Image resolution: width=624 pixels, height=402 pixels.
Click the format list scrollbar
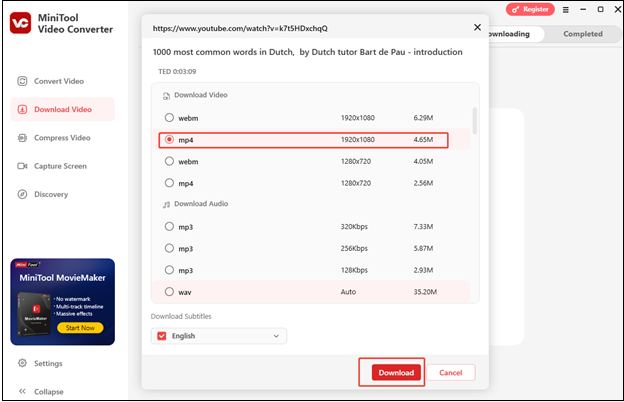474,121
